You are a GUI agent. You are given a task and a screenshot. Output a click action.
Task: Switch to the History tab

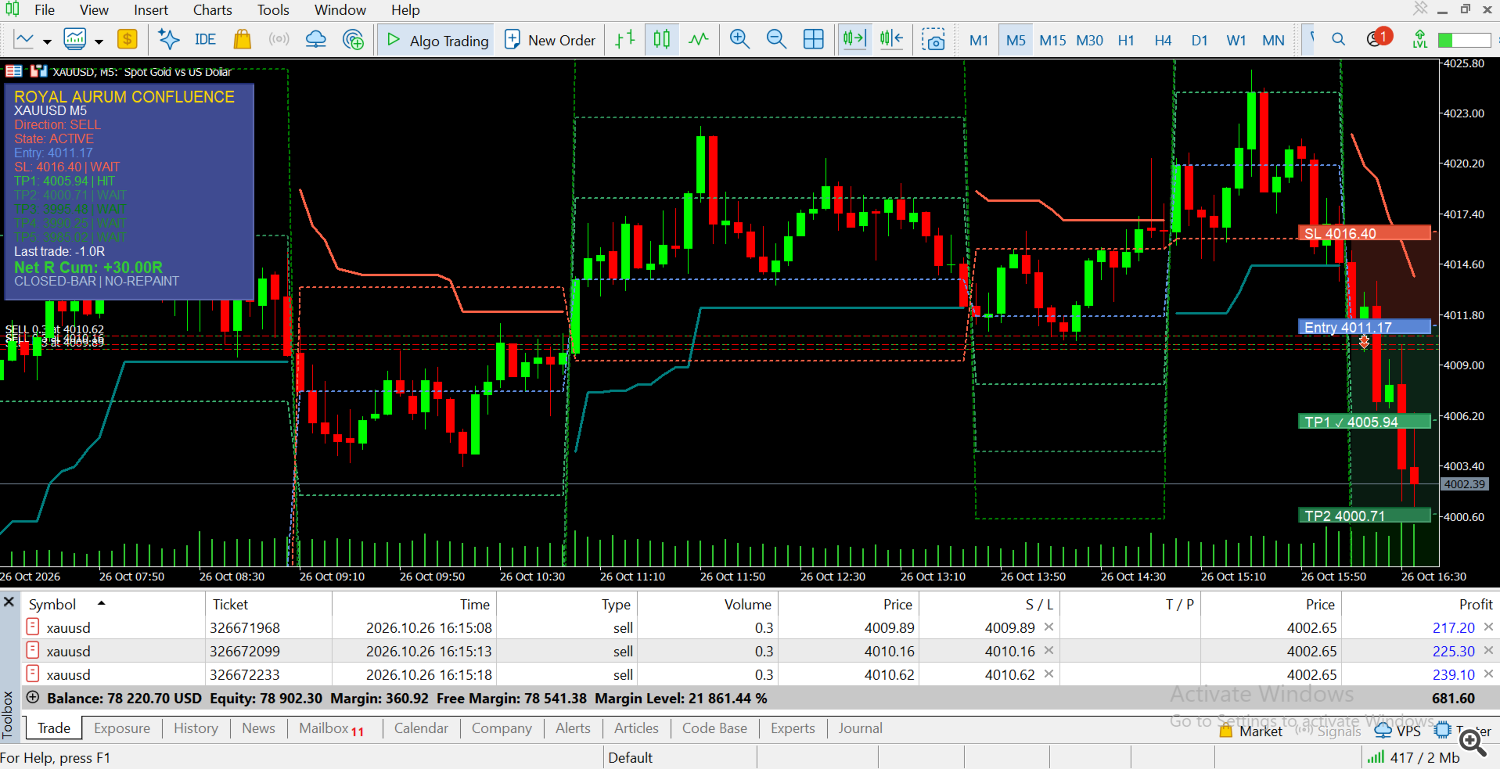pyautogui.click(x=196, y=728)
